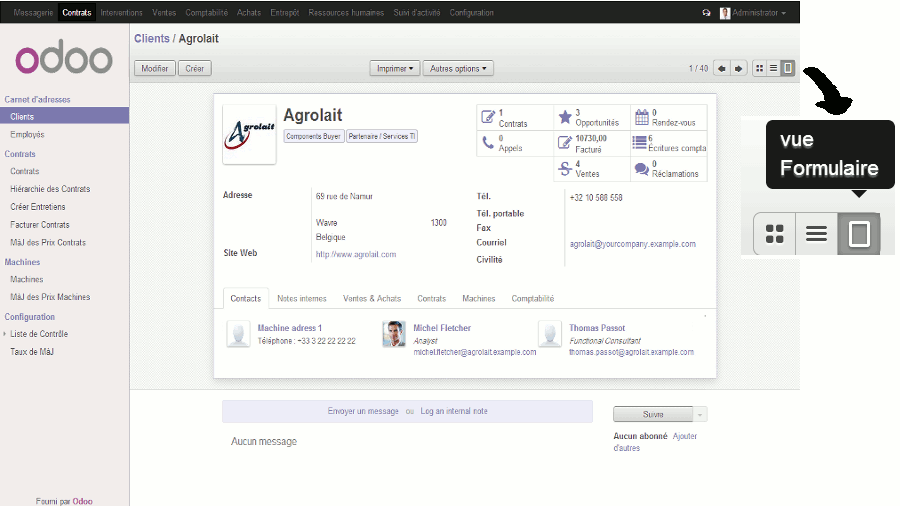Screen dimensions: 900x506
Task: Switch to form view in toolbar
Action: click(x=788, y=68)
